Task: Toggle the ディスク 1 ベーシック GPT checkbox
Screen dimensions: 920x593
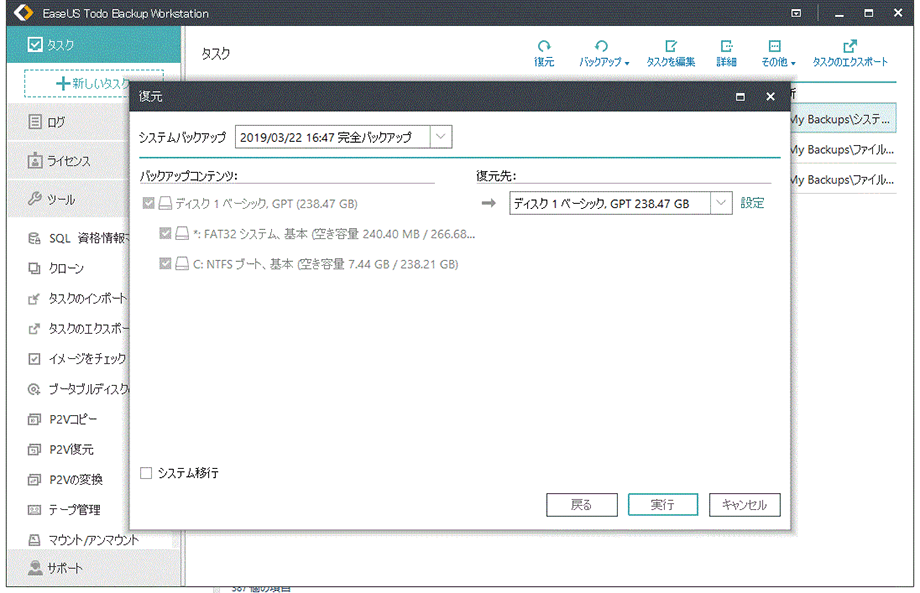Action: [x=148, y=203]
